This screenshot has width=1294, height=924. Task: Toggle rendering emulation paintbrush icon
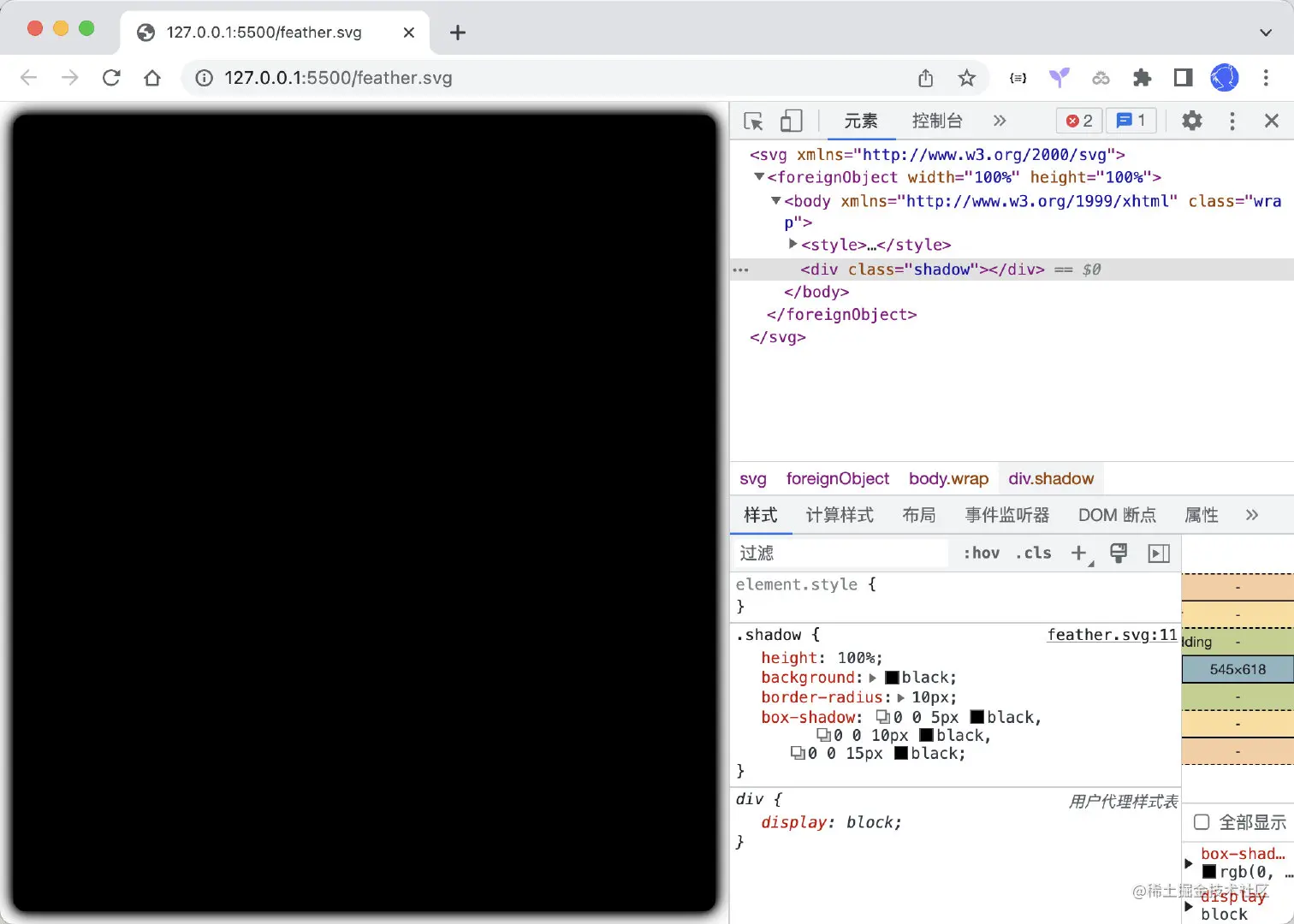[1119, 553]
